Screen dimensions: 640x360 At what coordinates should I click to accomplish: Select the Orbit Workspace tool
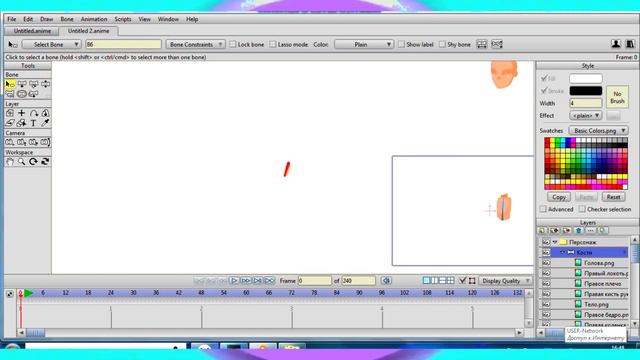tap(45, 161)
